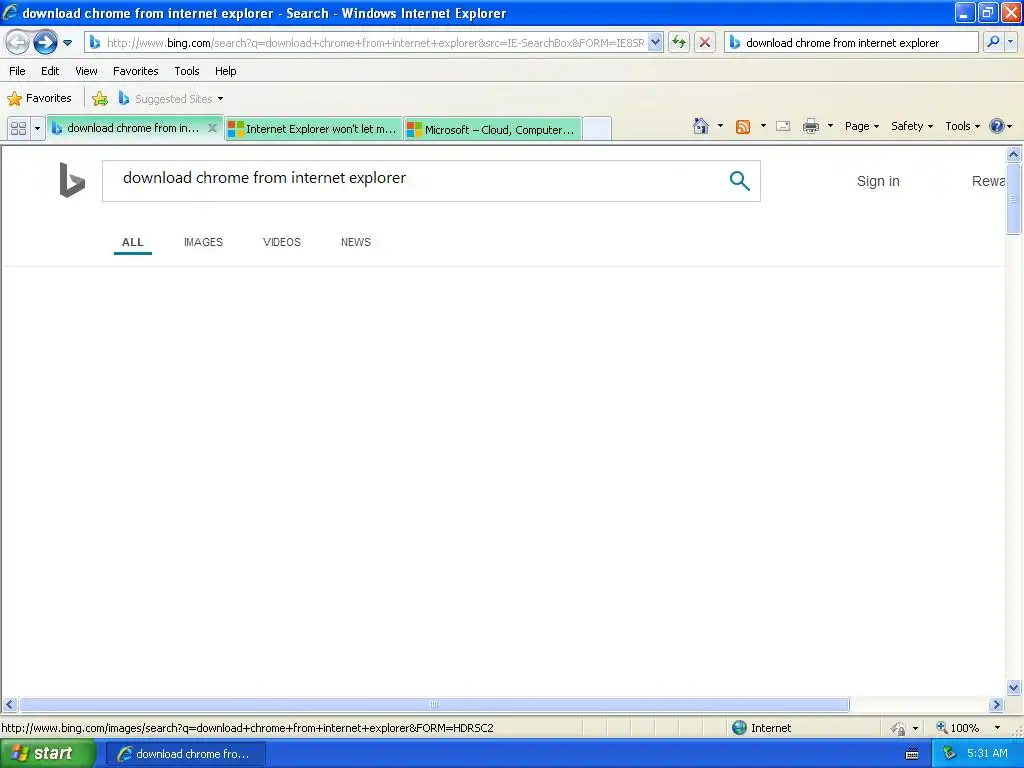Open the File menu
This screenshot has width=1024, height=768.
pyautogui.click(x=18, y=71)
